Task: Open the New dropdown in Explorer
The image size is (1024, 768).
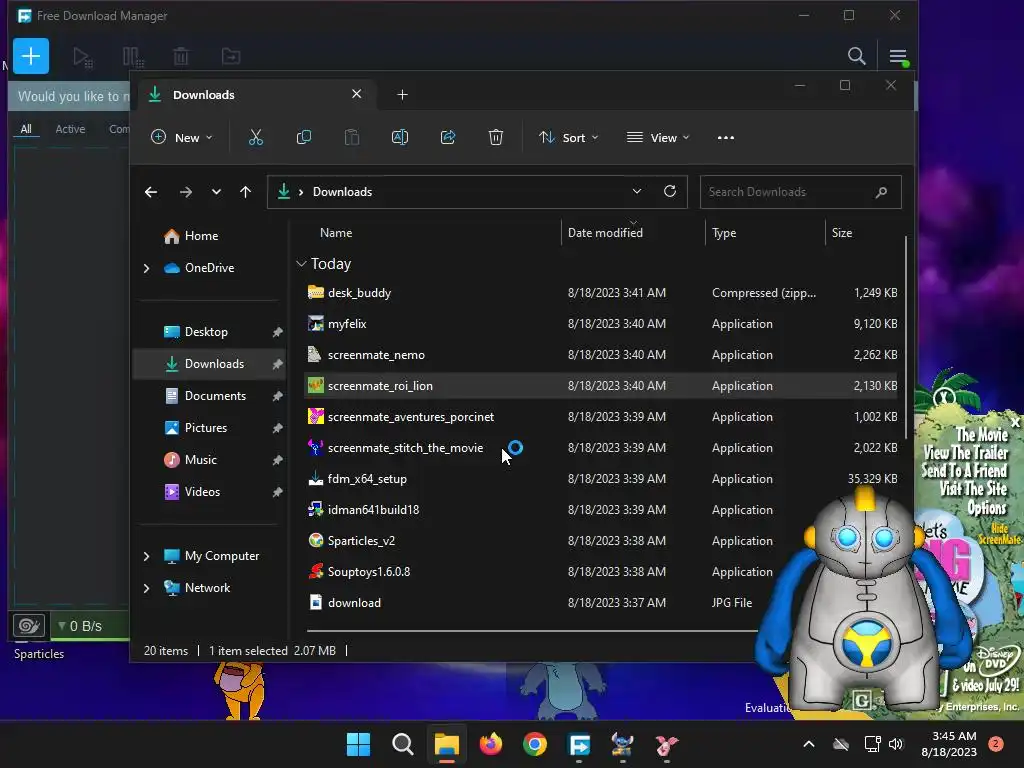Action: [182, 138]
